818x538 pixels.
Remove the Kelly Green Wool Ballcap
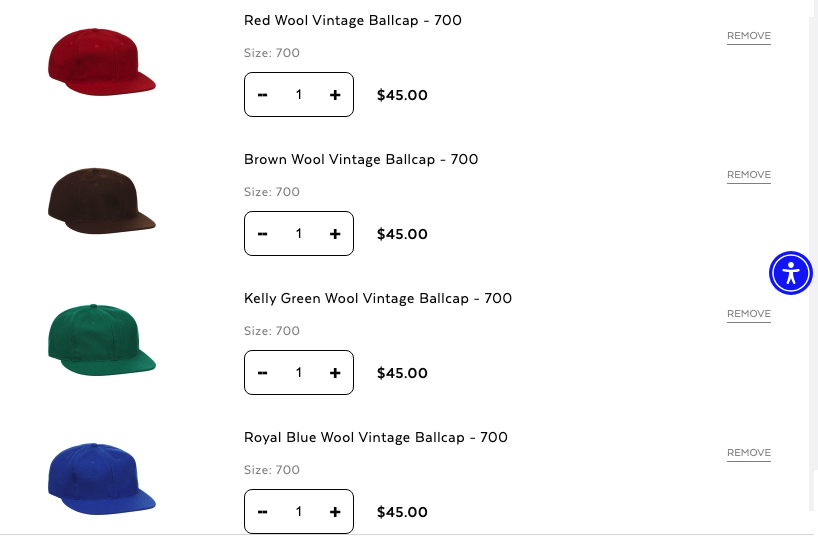pos(748,314)
